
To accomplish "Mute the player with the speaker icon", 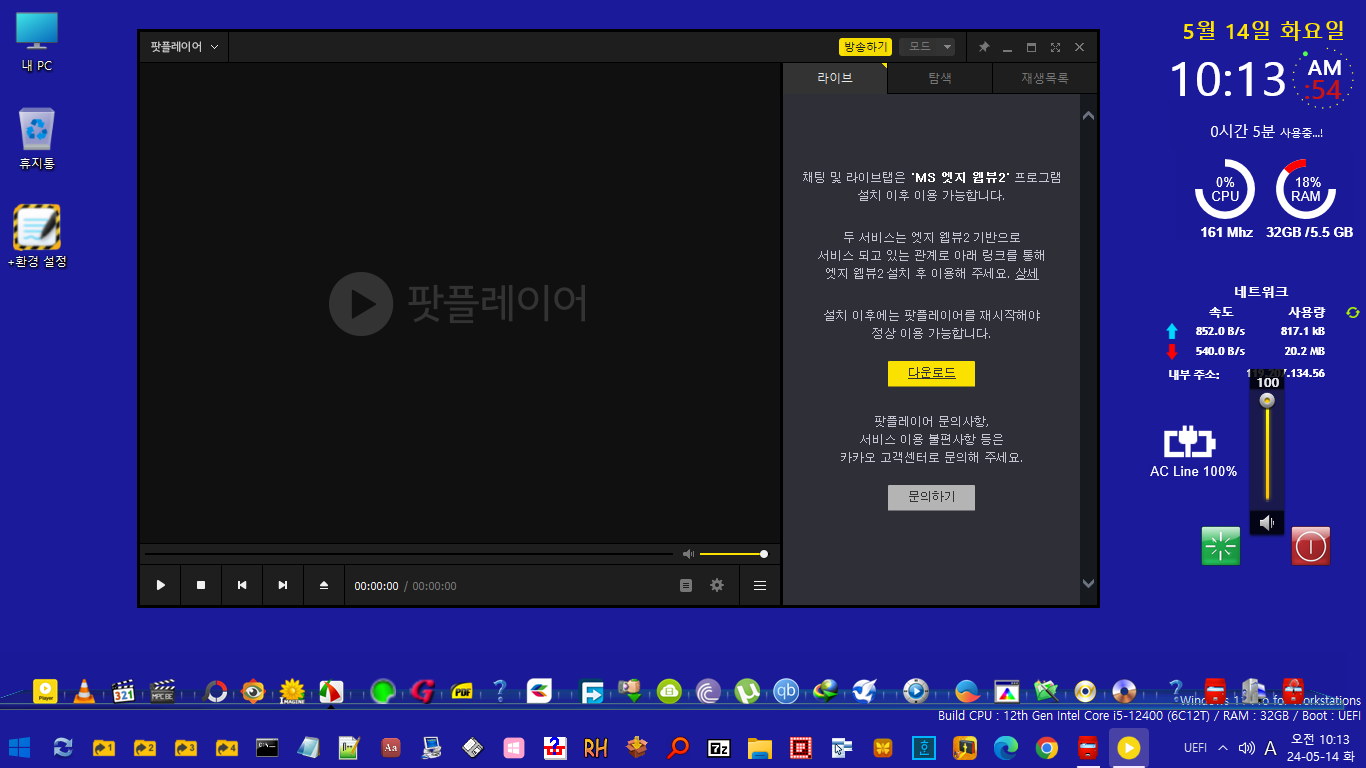I will 688,554.
